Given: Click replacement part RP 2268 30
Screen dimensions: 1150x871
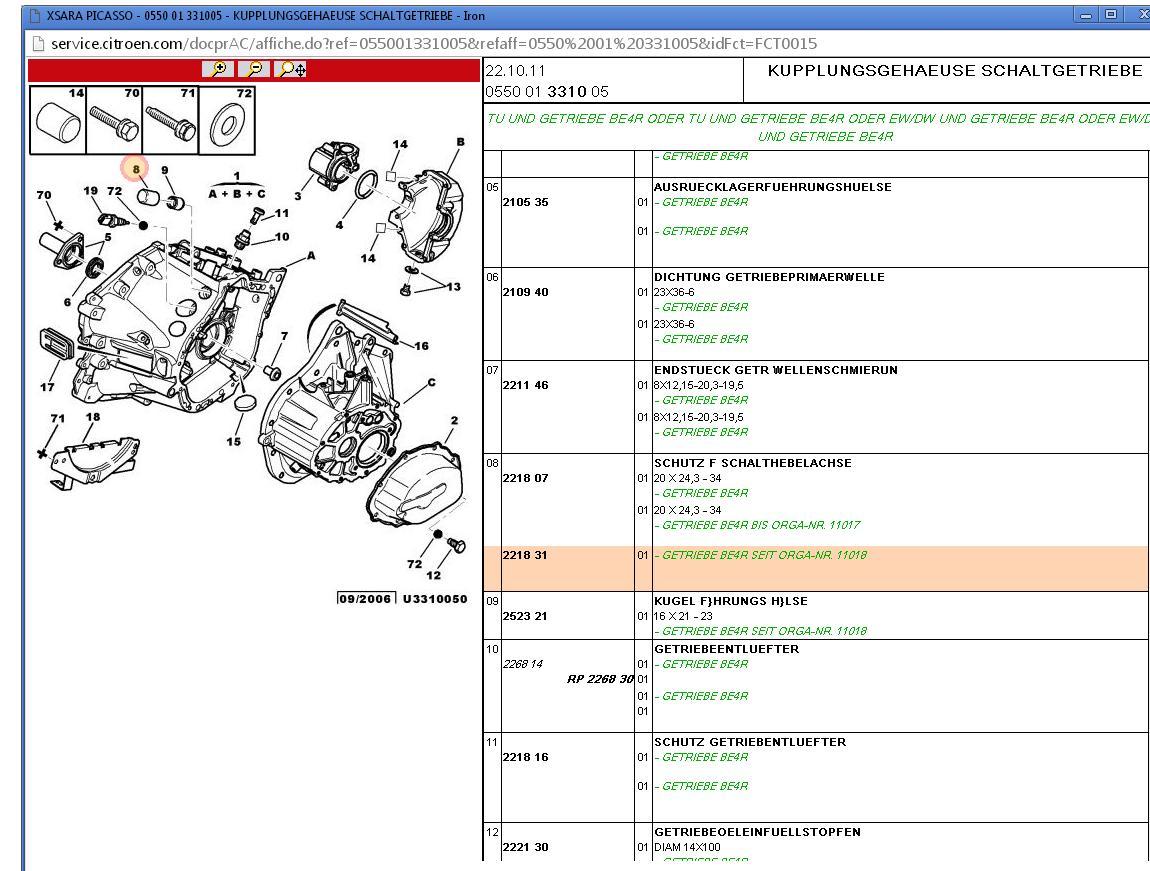Looking at the screenshot, I should click(600, 679).
